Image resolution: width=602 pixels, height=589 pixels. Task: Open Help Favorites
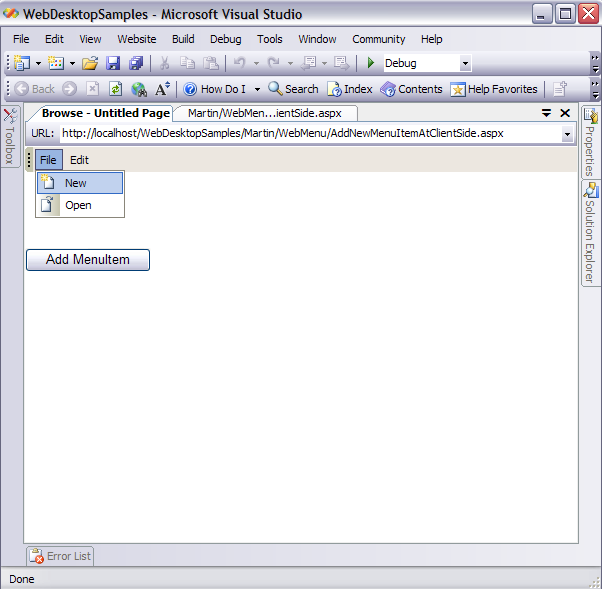(x=493, y=89)
